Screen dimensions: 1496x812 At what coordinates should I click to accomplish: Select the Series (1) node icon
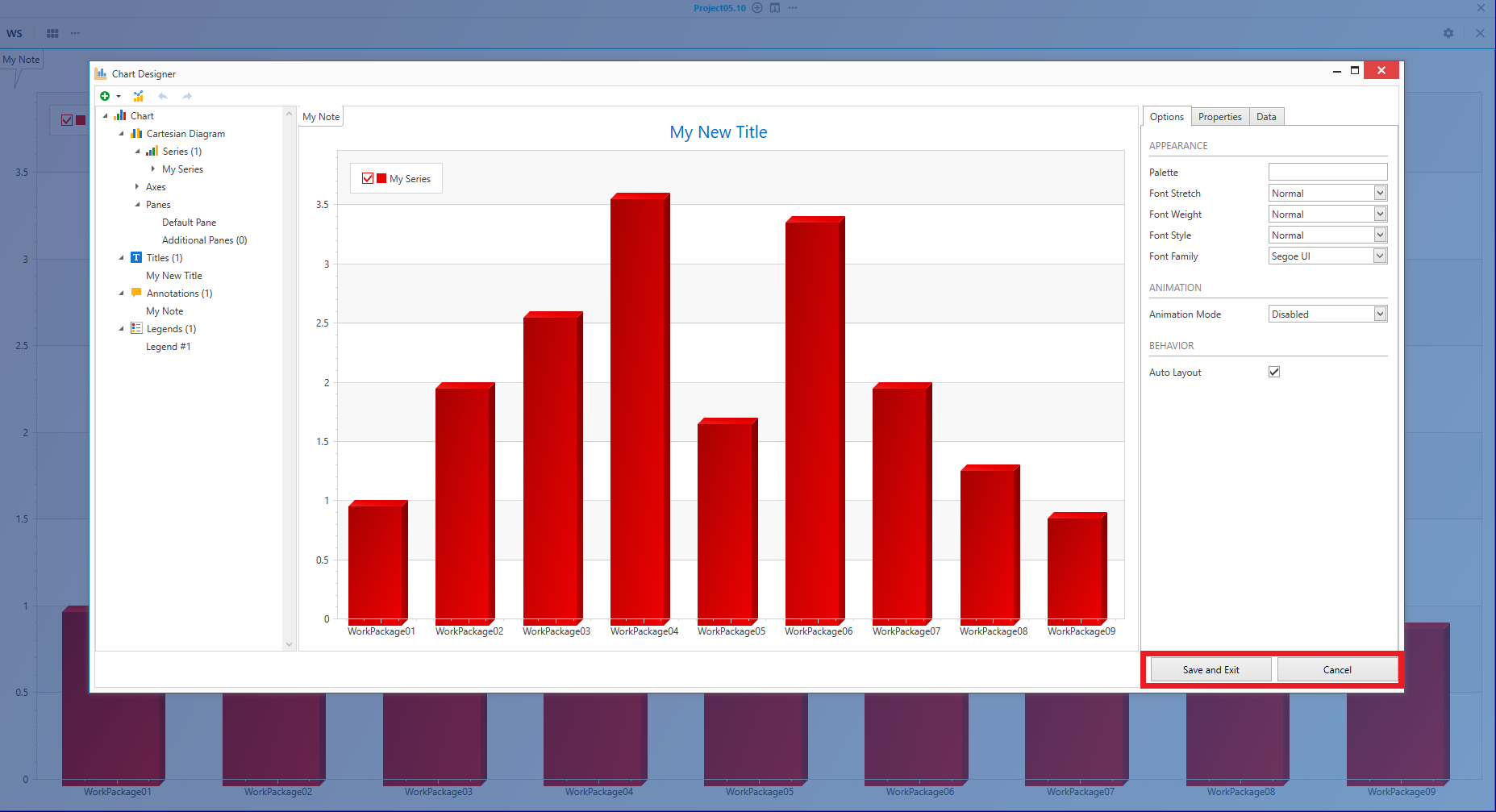152,151
